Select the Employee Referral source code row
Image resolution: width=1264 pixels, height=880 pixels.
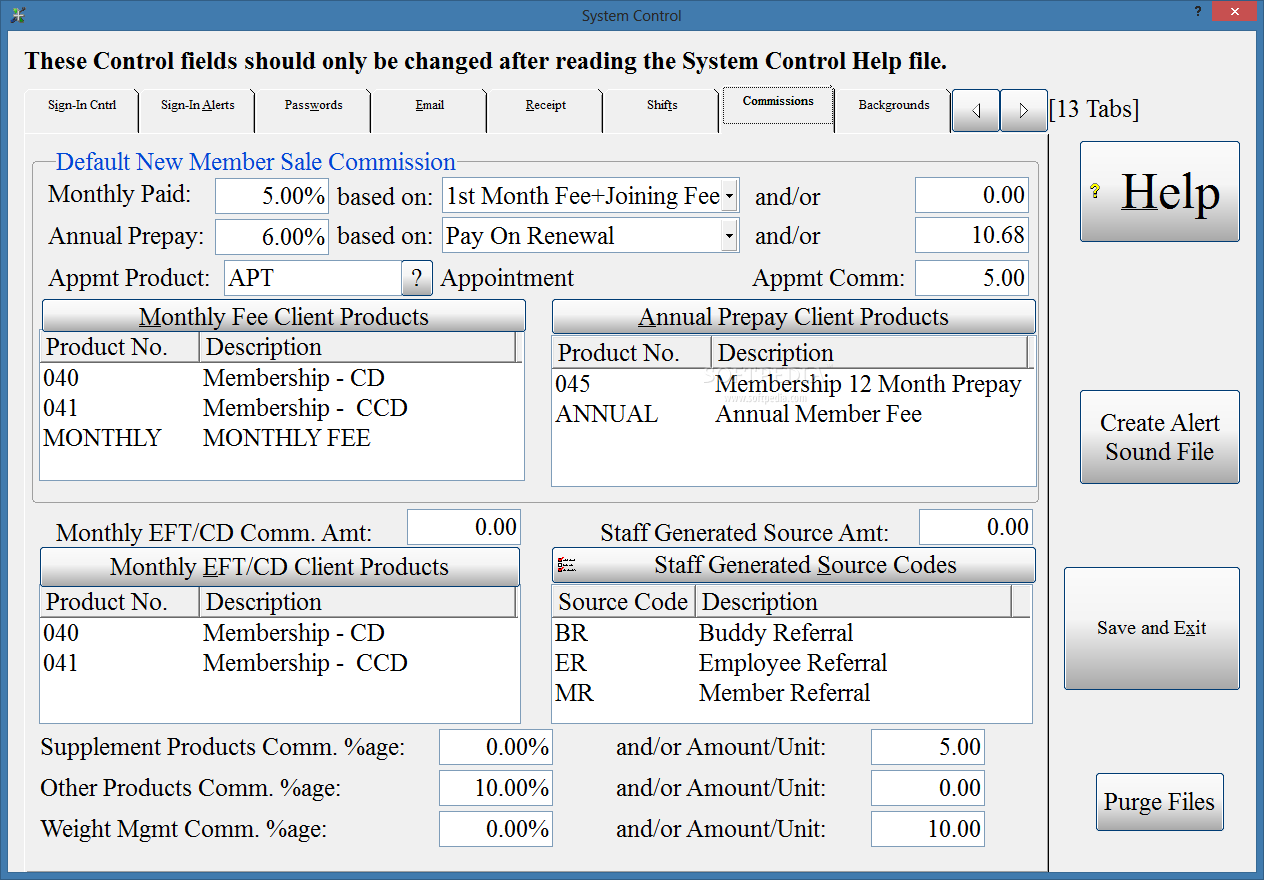click(791, 664)
